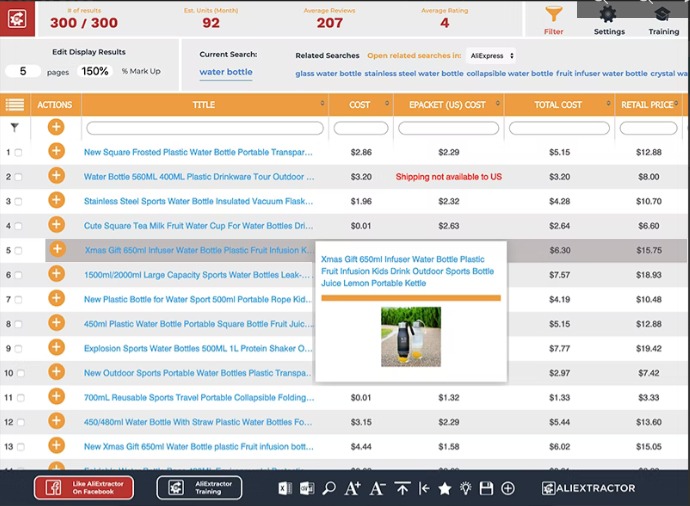This screenshot has width=690, height=506.
Task: Click the AliExtractor brand logo in bottom bar
Action: [x=588, y=488]
